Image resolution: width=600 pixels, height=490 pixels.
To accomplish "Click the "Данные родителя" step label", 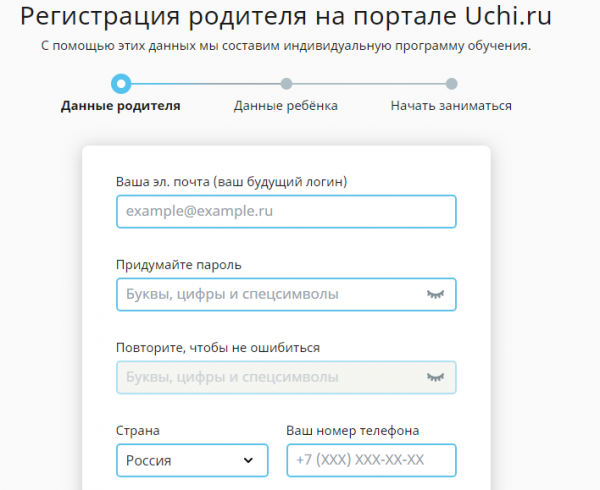I will pyautogui.click(x=121, y=106).
